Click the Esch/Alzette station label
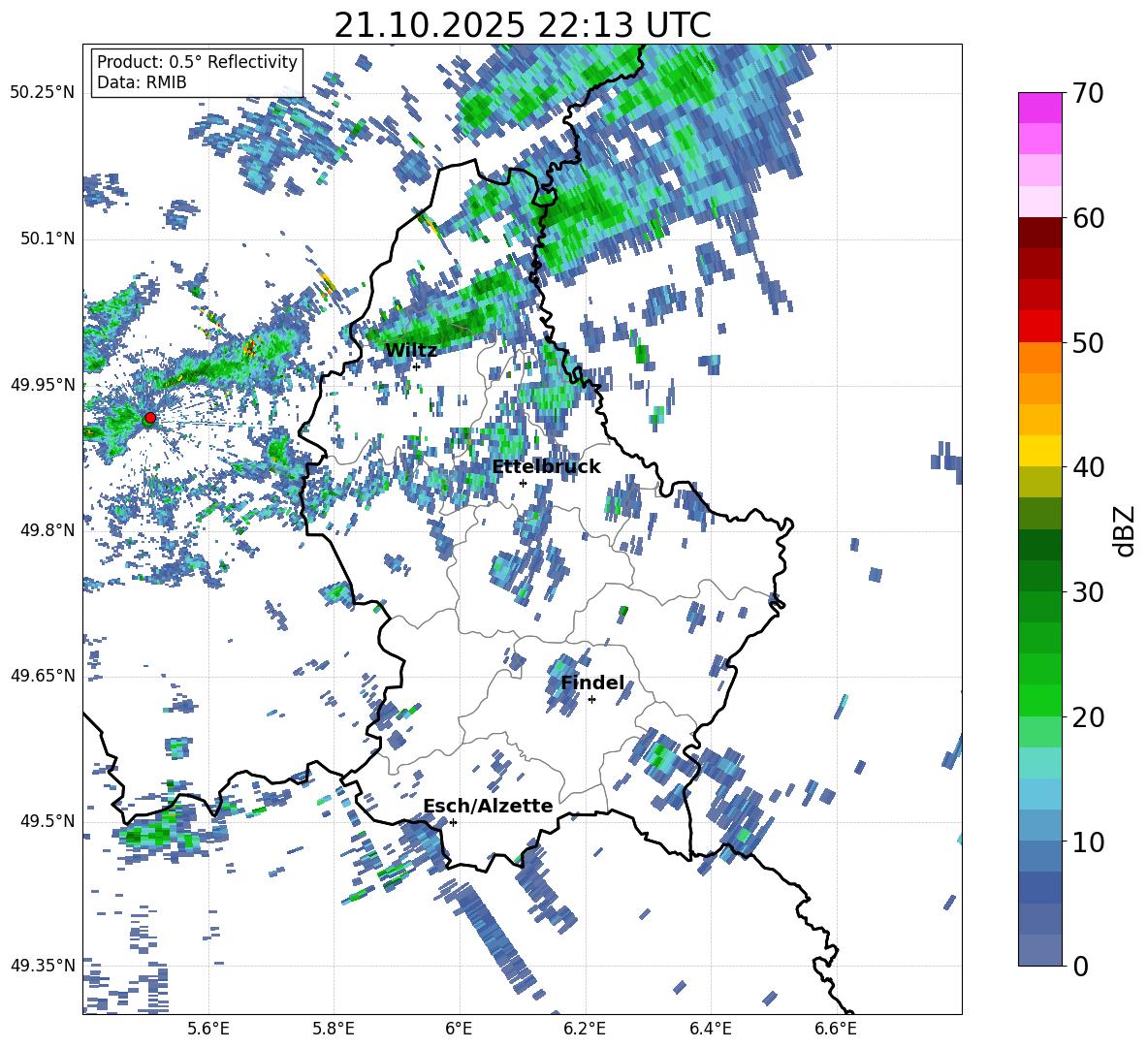Image resolution: width=1148 pixels, height=1048 pixels. [x=489, y=806]
